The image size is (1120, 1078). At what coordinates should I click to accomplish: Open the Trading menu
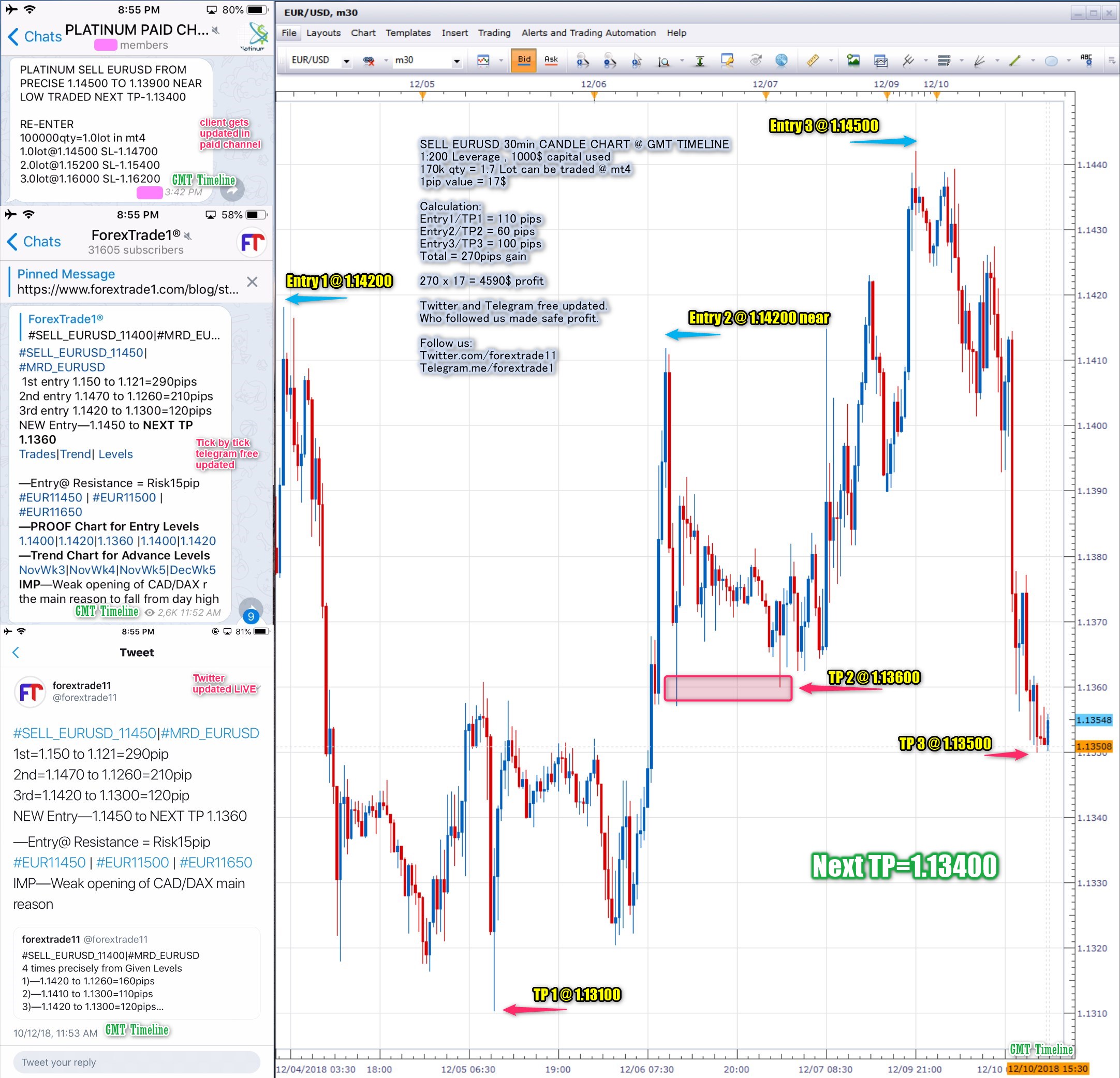pyautogui.click(x=494, y=33)
